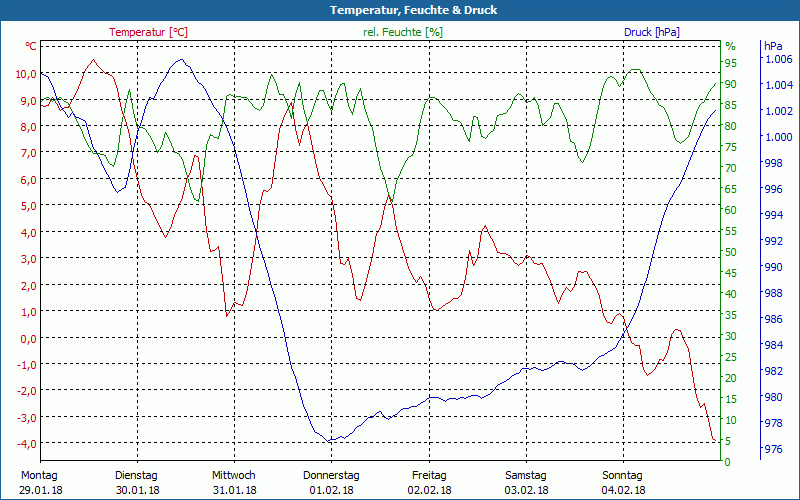Click the title 'Temperatur, Feuchte & Druck'

click(x=413, y=10)
